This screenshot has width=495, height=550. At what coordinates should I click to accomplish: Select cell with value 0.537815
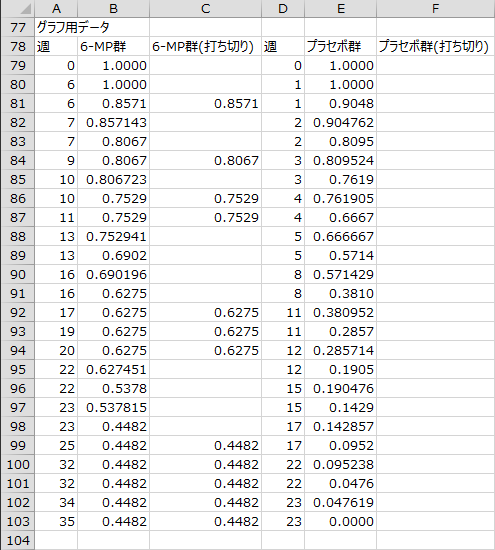pyautogui.click(x=113, y=407)
